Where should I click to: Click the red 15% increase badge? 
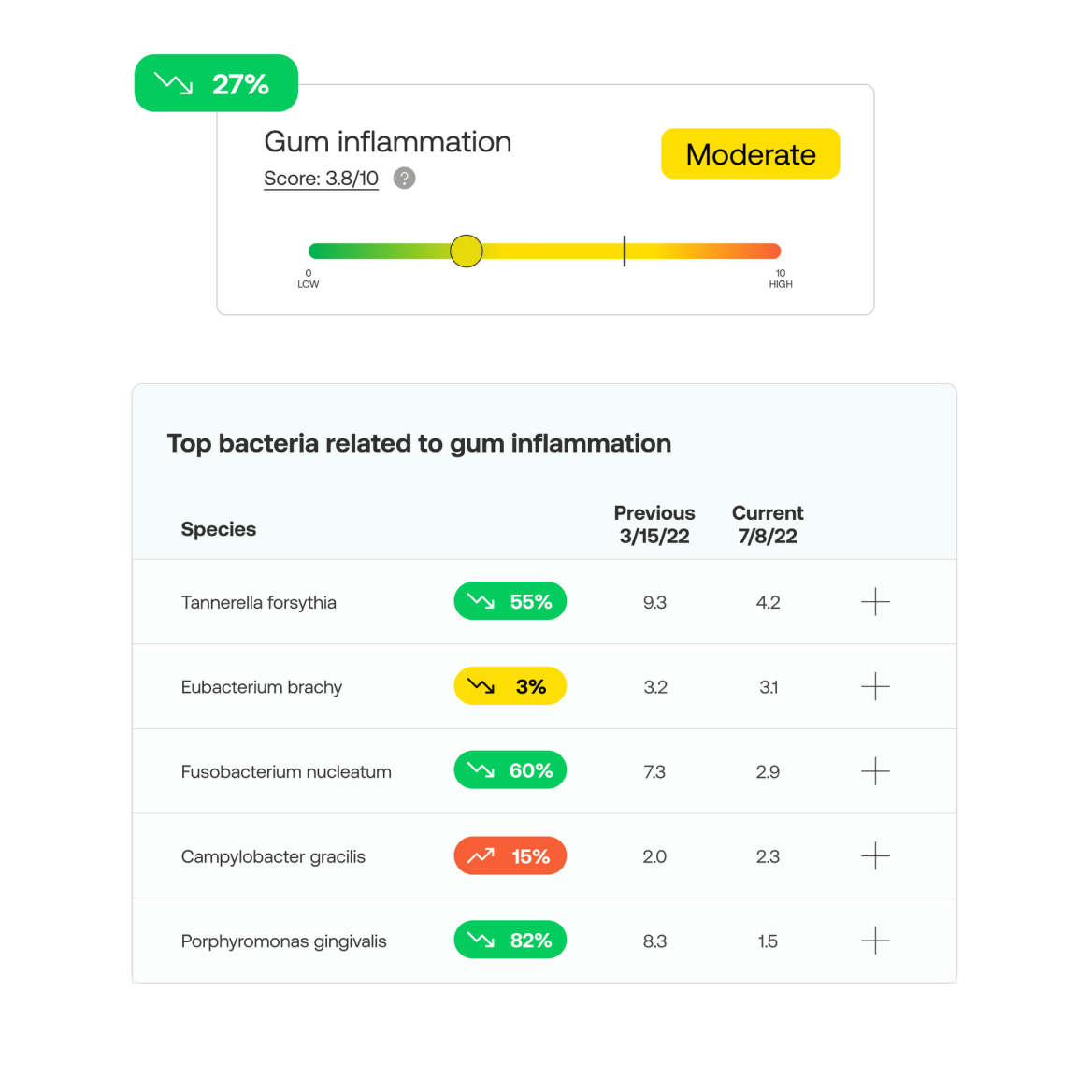click(x=510, y=855)
